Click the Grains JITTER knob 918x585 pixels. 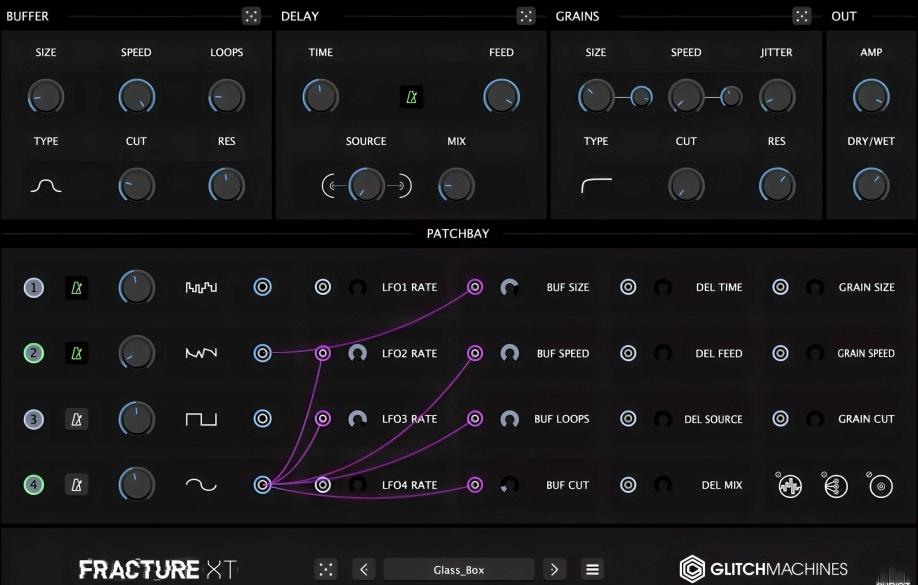777,97
